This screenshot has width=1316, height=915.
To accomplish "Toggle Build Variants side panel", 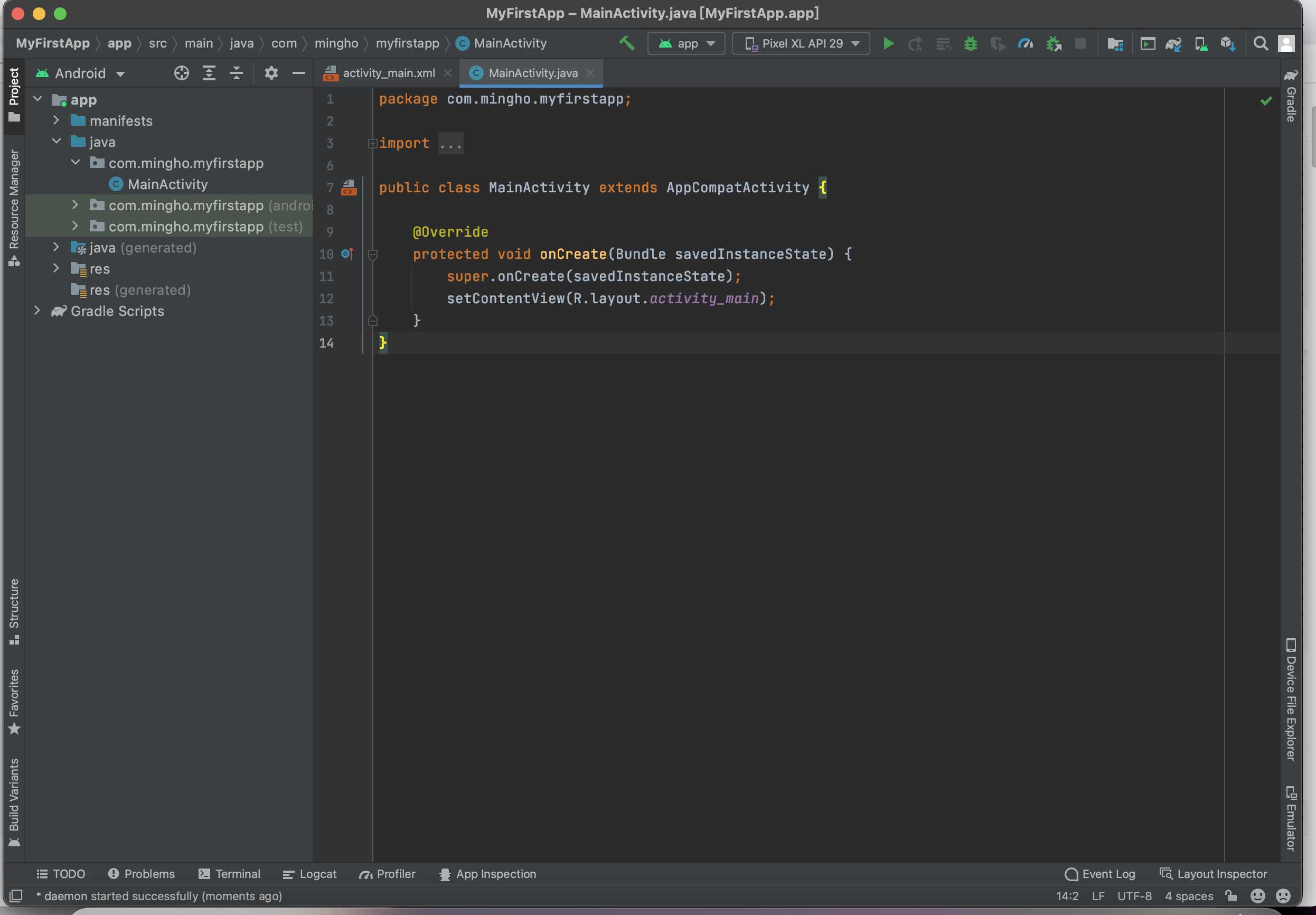I will (14, 802).
